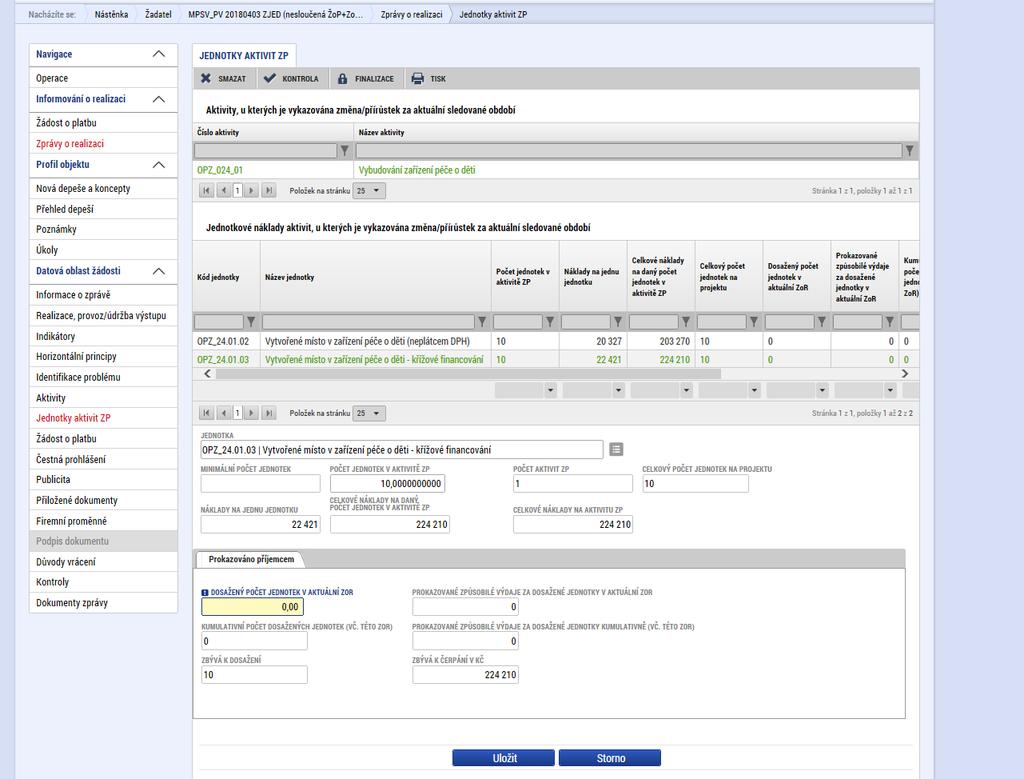1024x779 pixels.
Task: Click filter icon for Kód jednotky column
Action: (251, 321)
